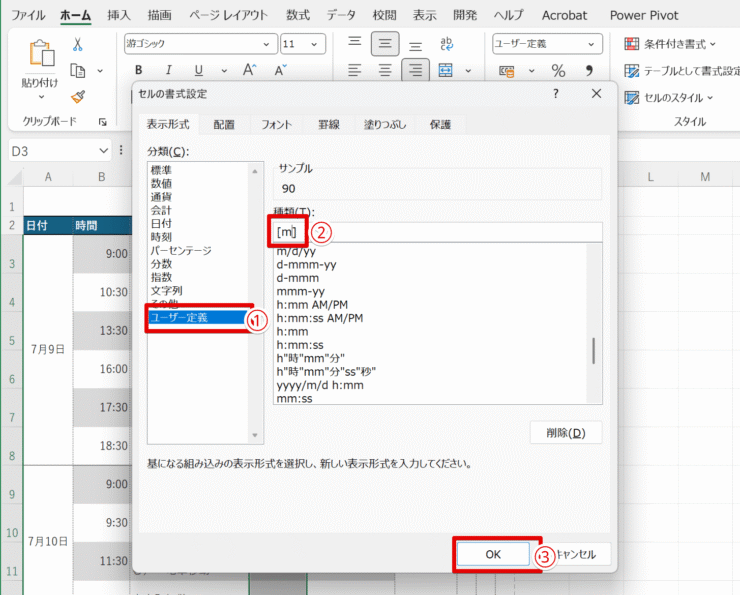Switch to 配置 tab in dialog
740x595 pixels.
click(x=224, y=125)
